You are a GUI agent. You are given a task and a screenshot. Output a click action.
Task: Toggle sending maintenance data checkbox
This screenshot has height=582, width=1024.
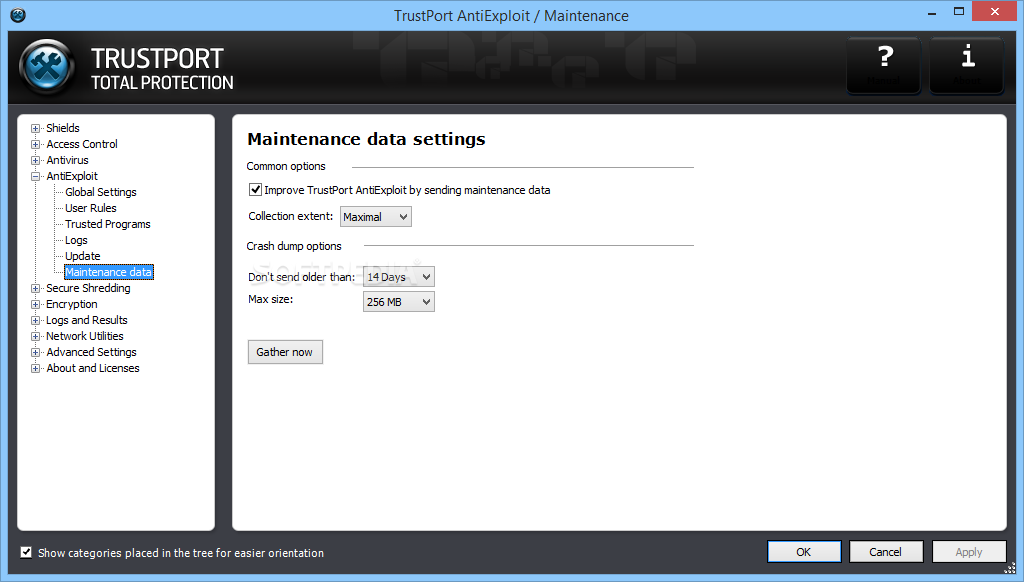click(255, 190)
